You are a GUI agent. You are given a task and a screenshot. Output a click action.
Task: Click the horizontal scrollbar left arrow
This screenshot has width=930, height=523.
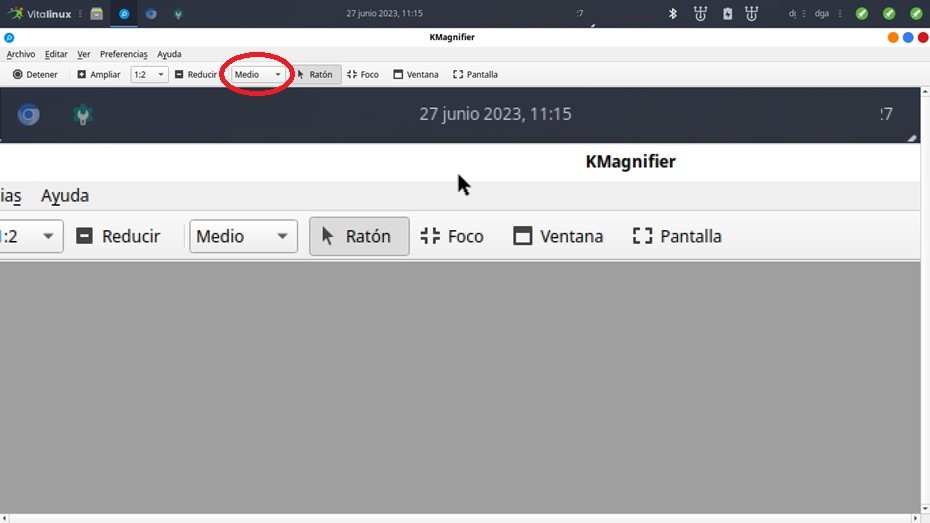[5, 518]
